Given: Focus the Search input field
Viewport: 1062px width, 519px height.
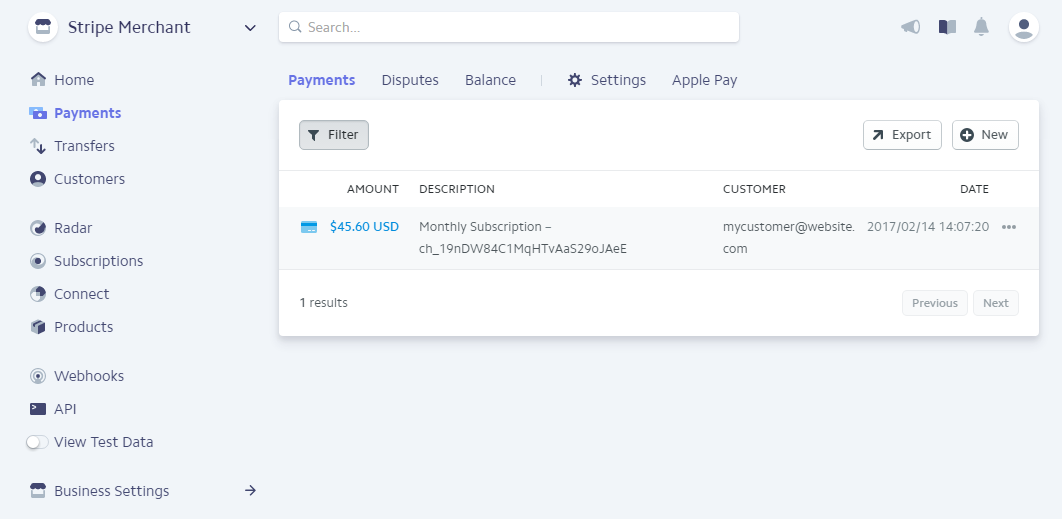Looking at the screenshot, I should click(x=509, y=27).
